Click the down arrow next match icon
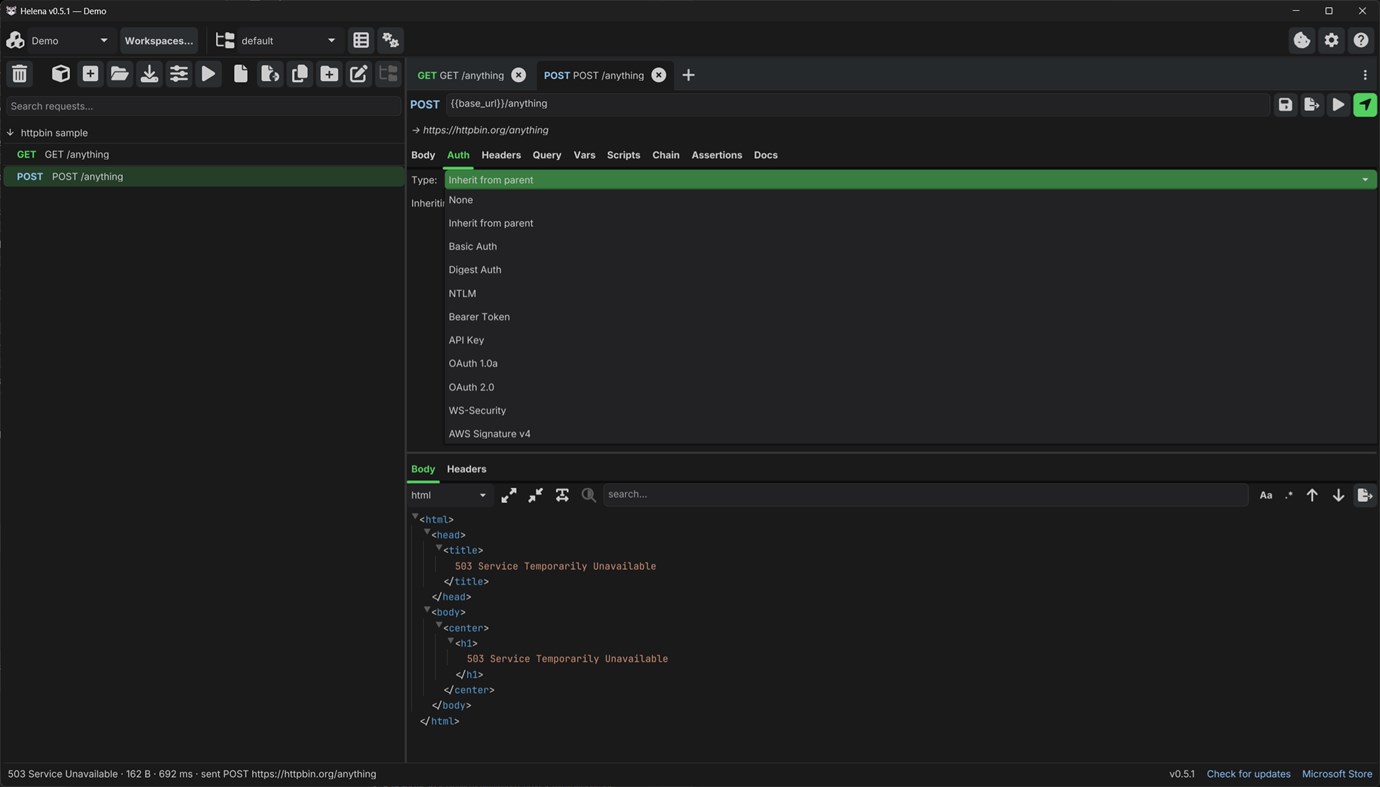 [1338, 495]
